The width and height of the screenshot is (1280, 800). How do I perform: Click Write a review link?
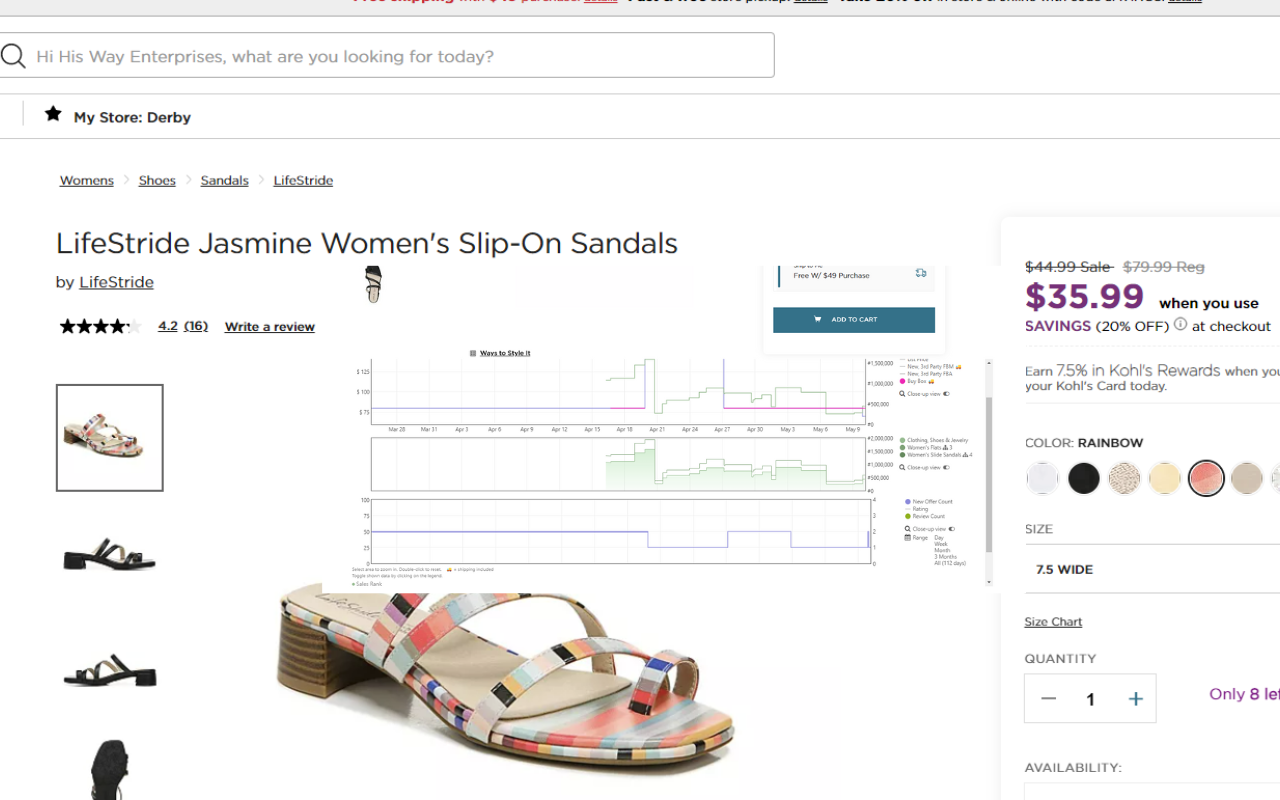click(269, 327)
